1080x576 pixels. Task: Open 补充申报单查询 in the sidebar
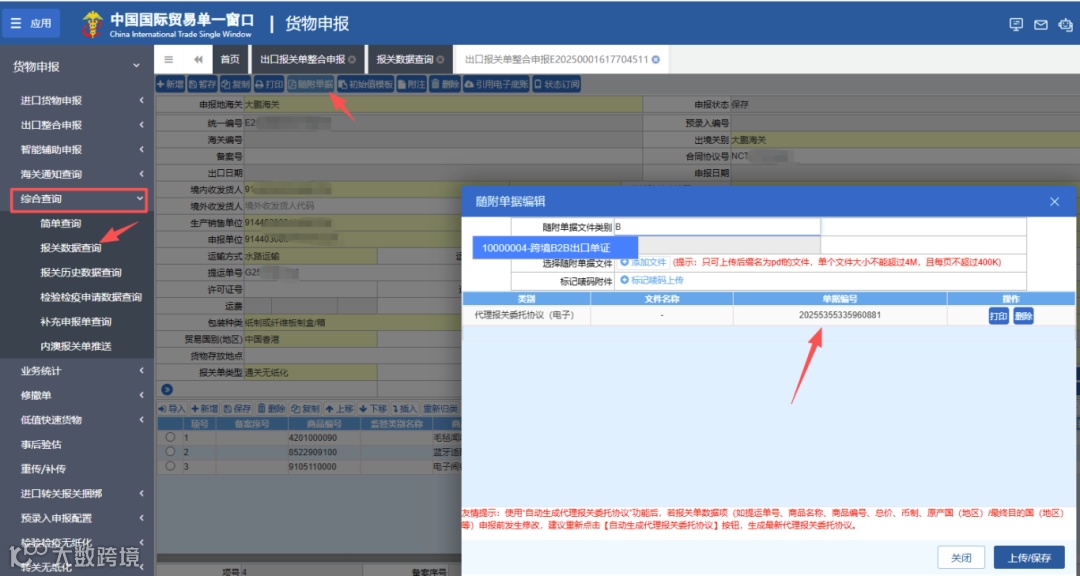click(x=76, y=322)
